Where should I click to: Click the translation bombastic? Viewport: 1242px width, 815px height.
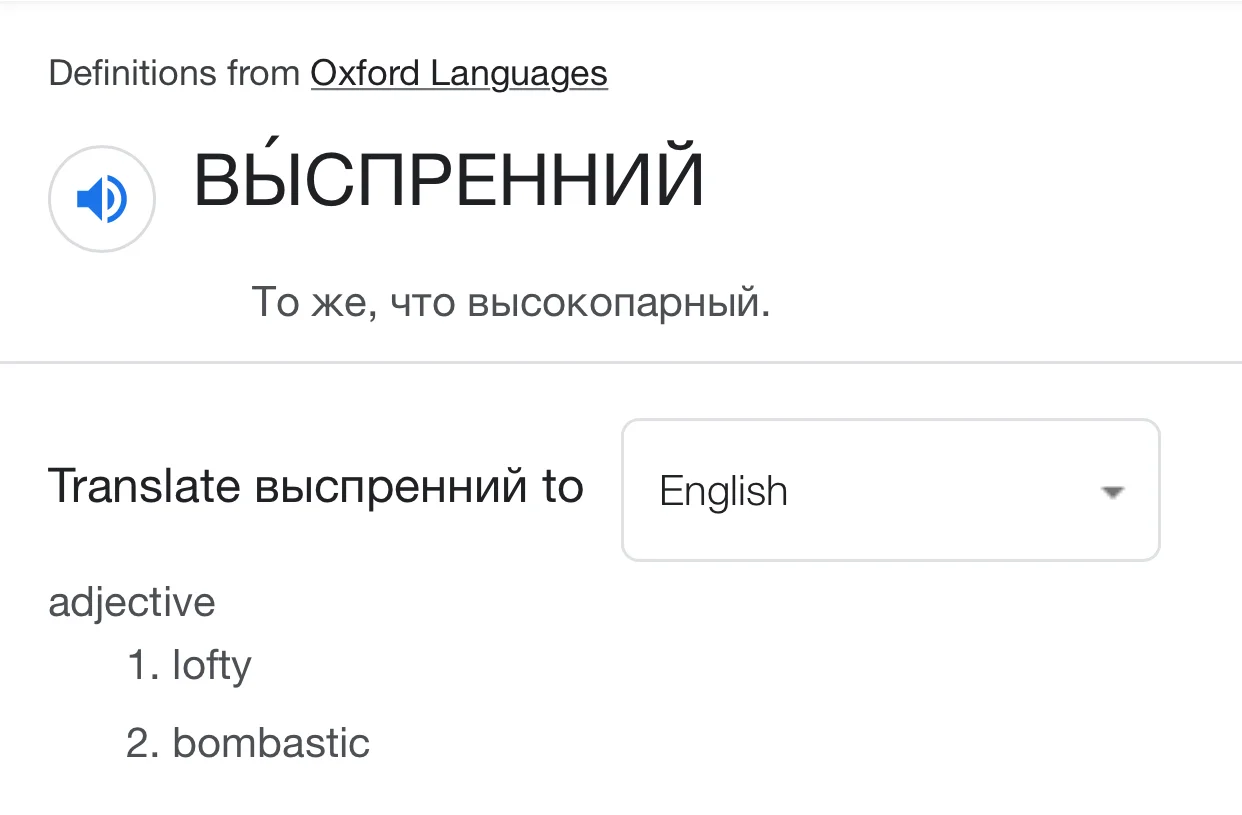point(271,742)
